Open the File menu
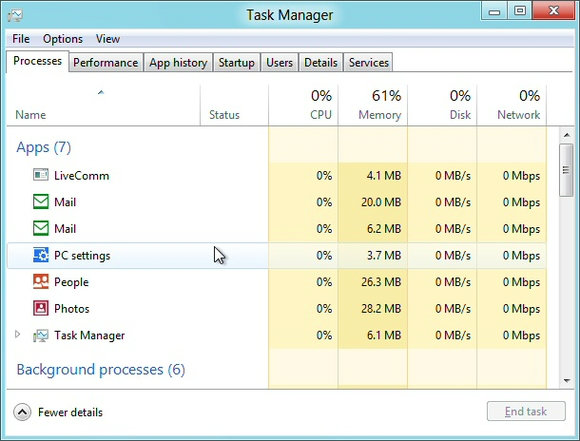580x441 pixels. [x=21, y=39]
